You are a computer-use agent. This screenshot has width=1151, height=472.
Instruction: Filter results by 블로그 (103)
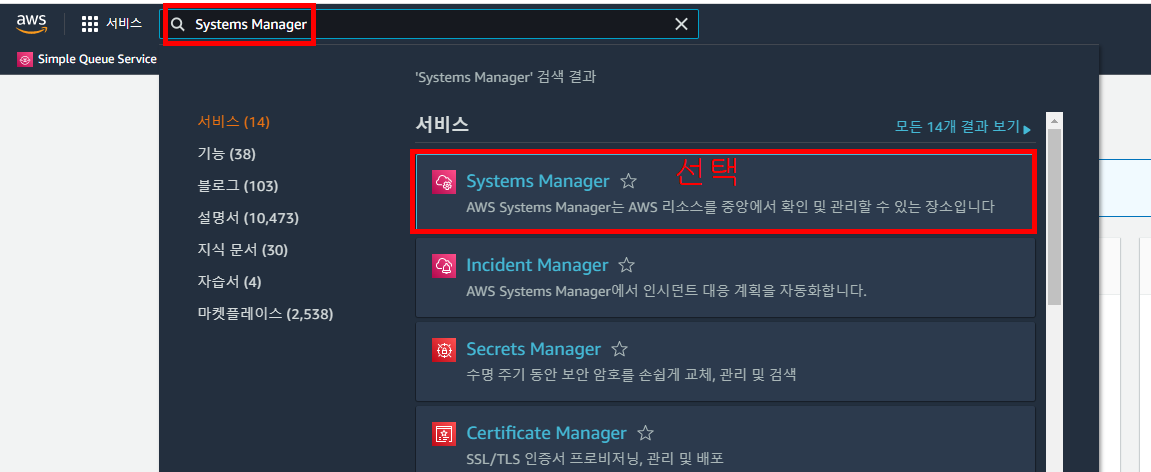click(238, 186)
